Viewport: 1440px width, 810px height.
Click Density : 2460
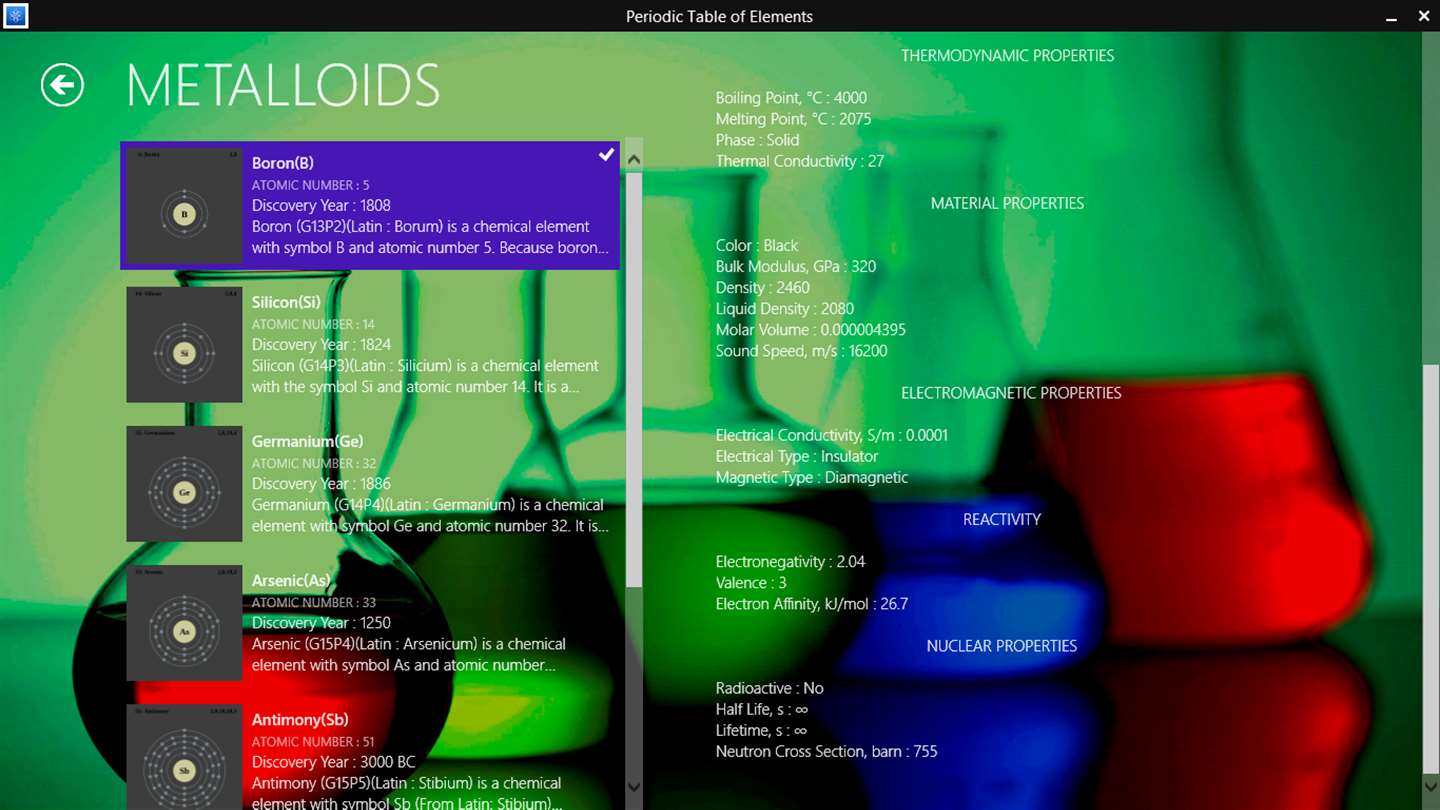pos(763,287)
